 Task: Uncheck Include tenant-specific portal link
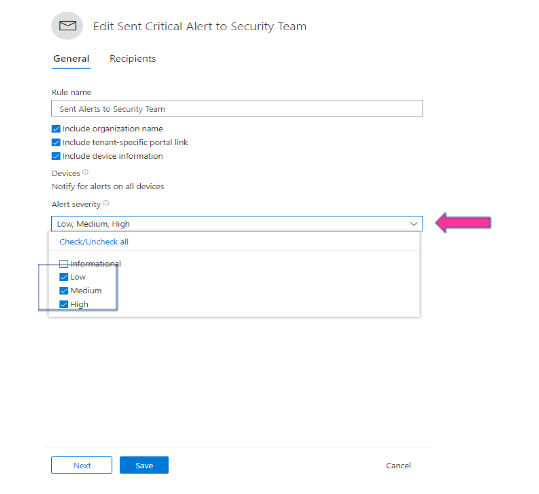(x=56, y=142)
